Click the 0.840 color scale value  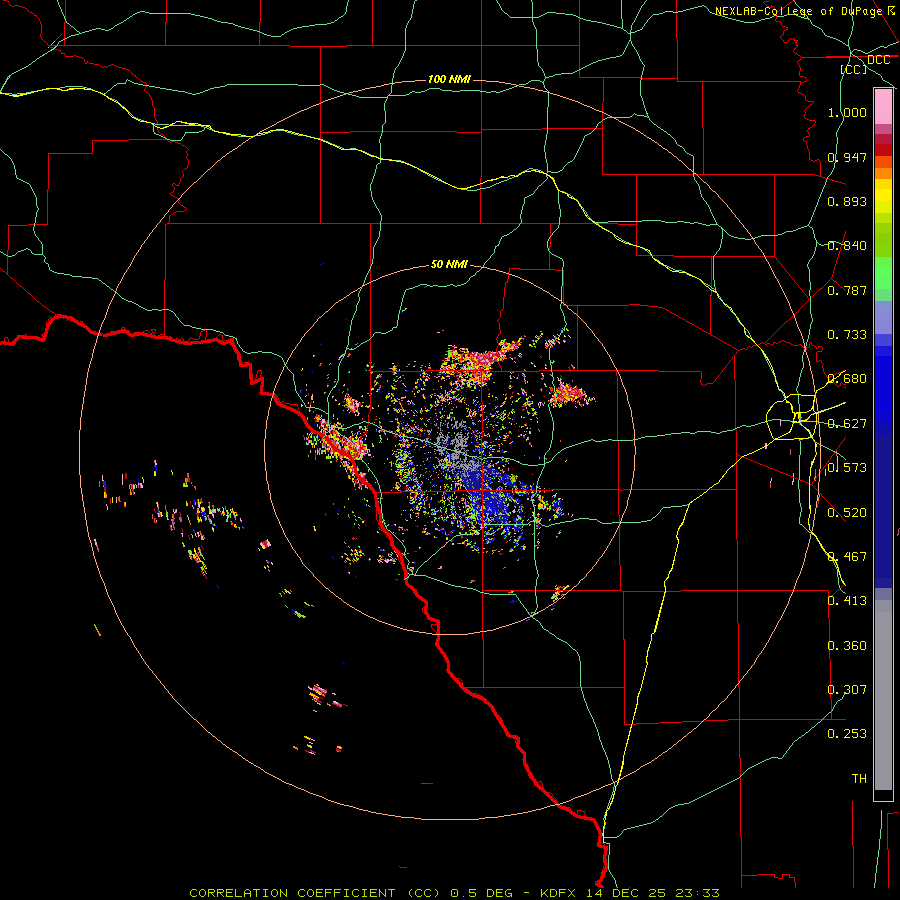click(x=847, y=246)
